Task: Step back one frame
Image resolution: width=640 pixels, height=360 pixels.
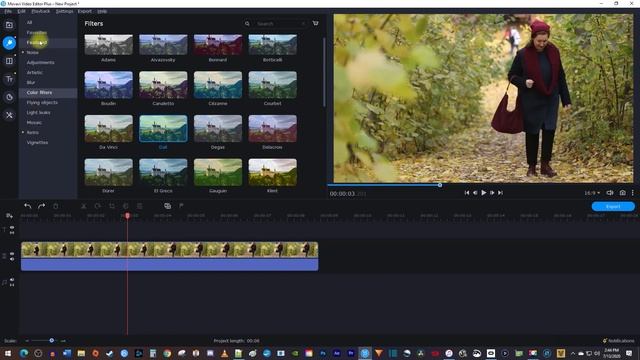Action: 475,193
